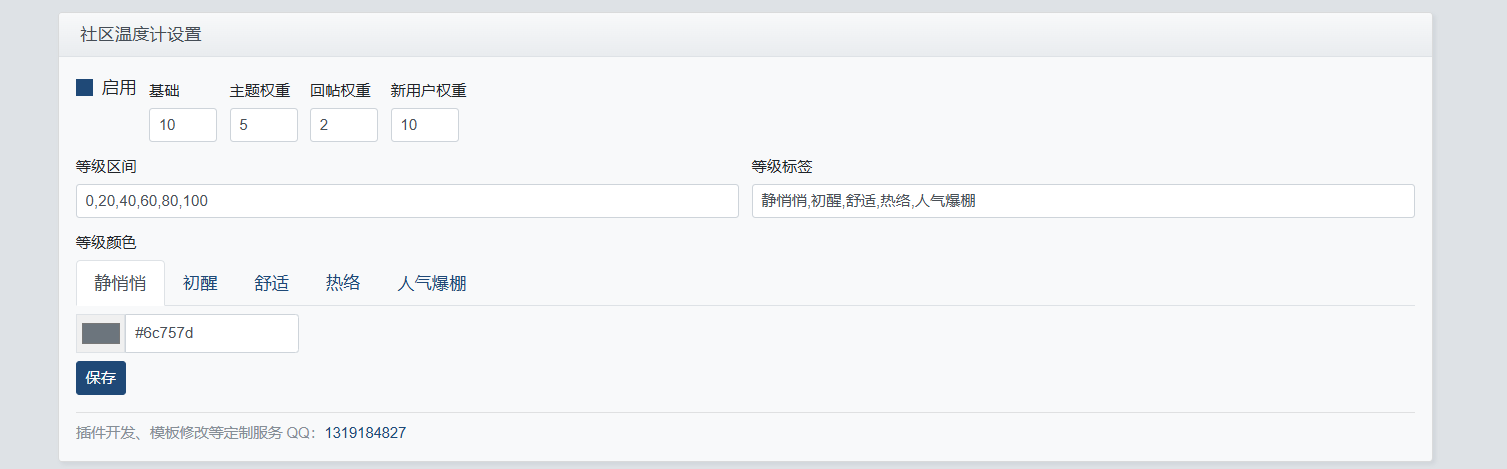The image size is (1507, 469).
Task: Click the 社区温度计设置 panel header
Action: click(141, 35)
